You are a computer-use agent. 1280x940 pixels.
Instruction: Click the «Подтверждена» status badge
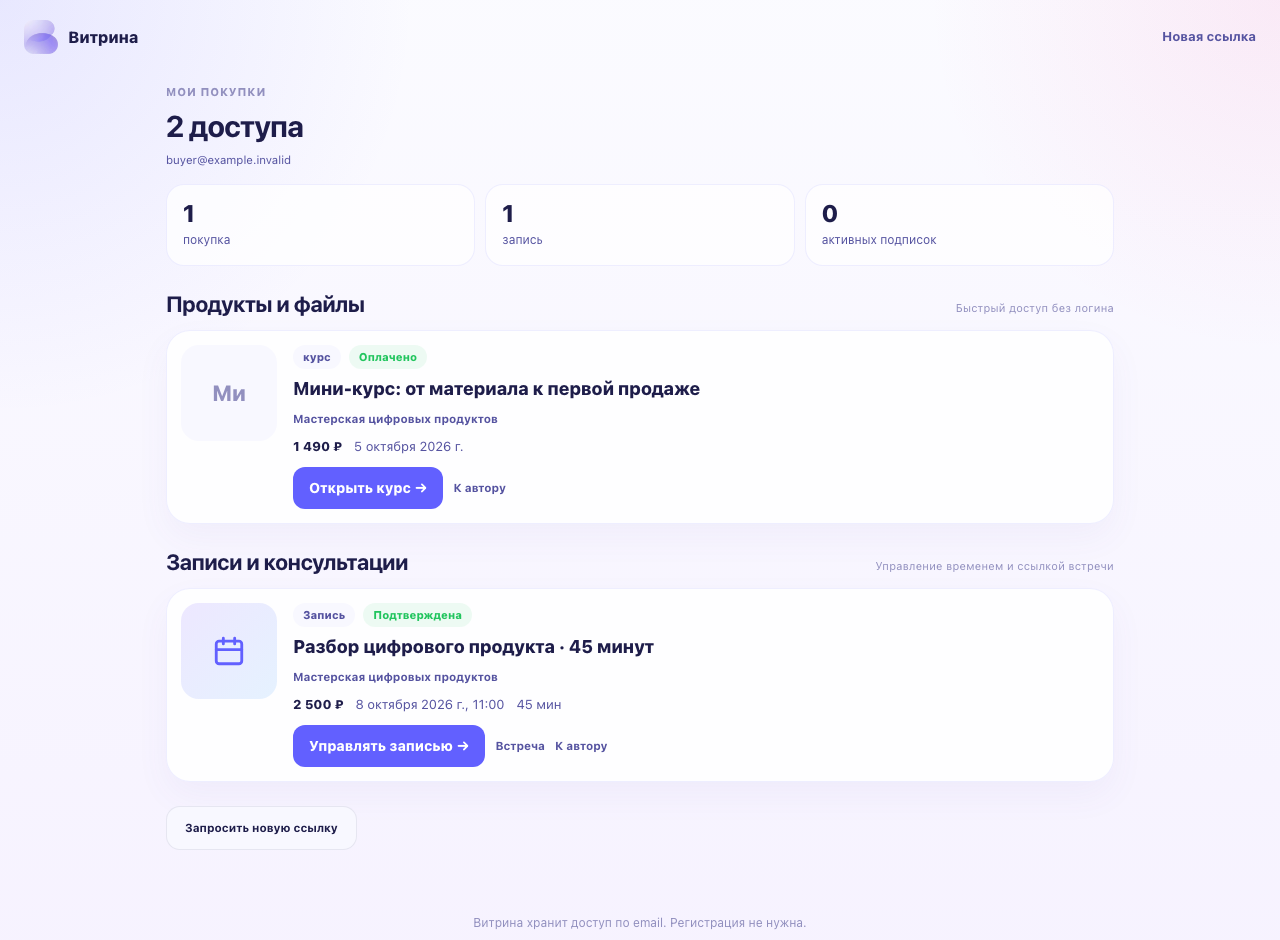pyautogui.click(x=417, y=615)
